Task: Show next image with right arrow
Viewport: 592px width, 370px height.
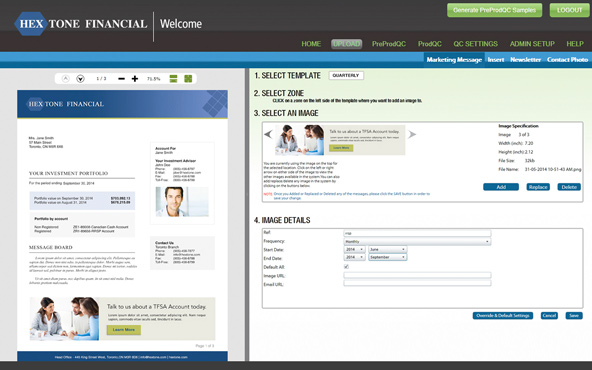Action: [x=412, y=134]
